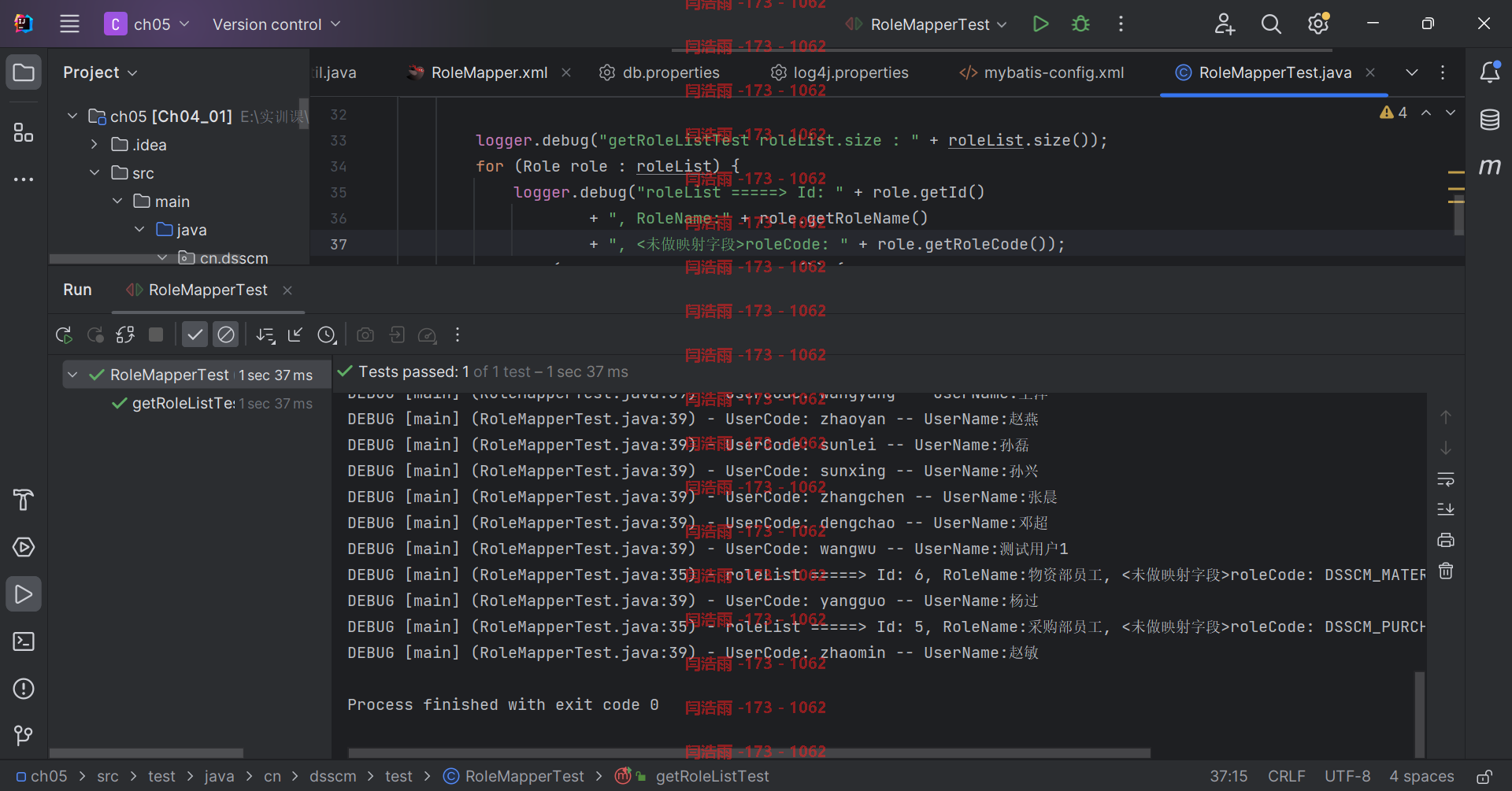Collapse all test results
The image size is (1512, 791).
pyautogui.click(x=295, y=335)
